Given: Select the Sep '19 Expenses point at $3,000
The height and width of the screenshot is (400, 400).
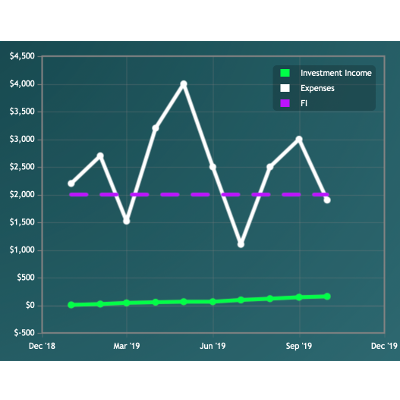Looking at the screenshot, I should [x=299, y=139].
